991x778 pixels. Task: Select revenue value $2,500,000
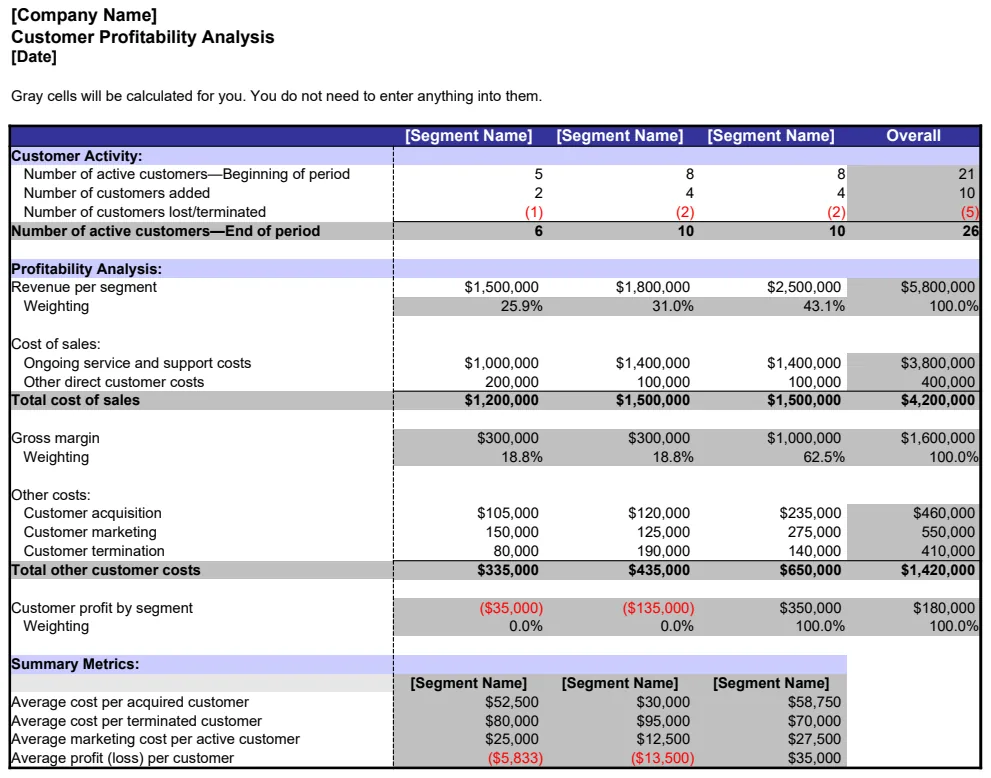[x=804, y=287]
